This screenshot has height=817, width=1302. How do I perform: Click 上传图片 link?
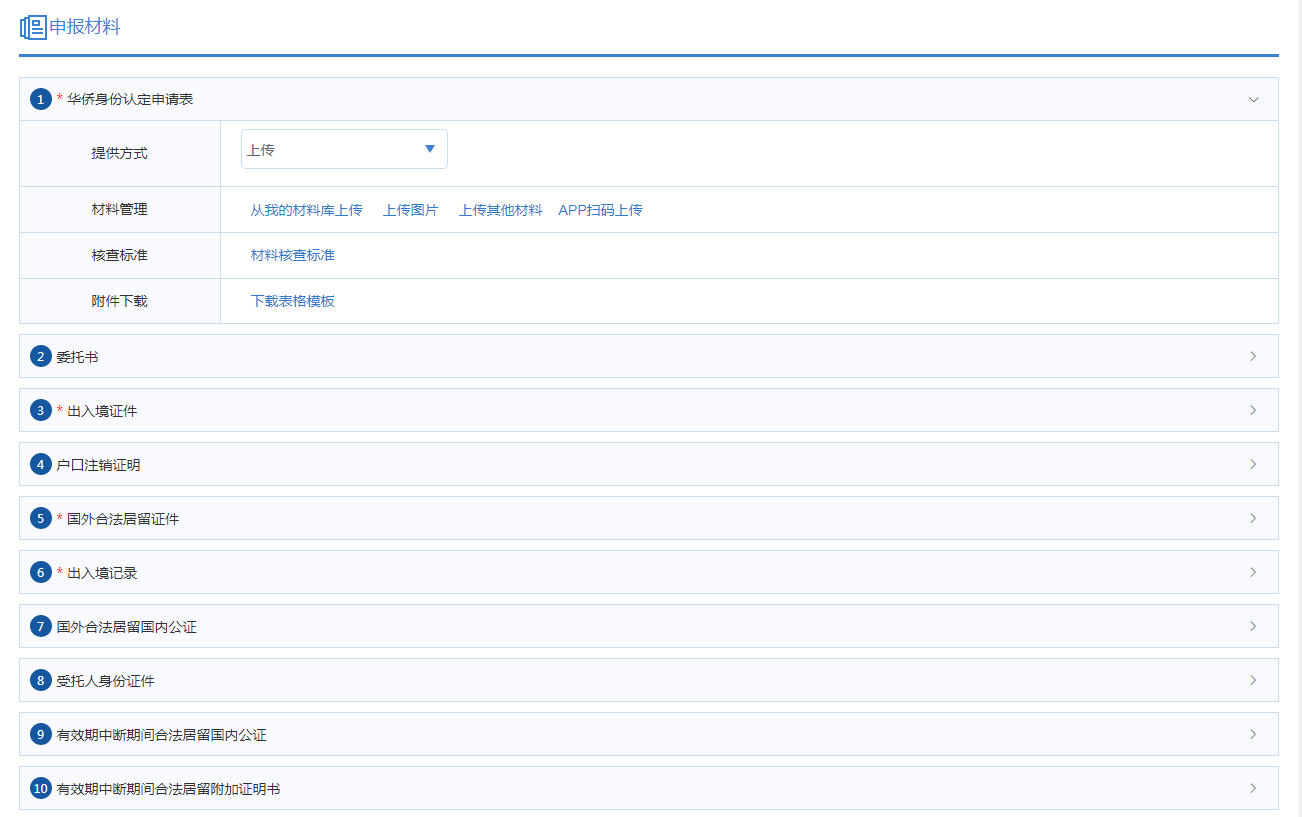(x=410, y=210)
